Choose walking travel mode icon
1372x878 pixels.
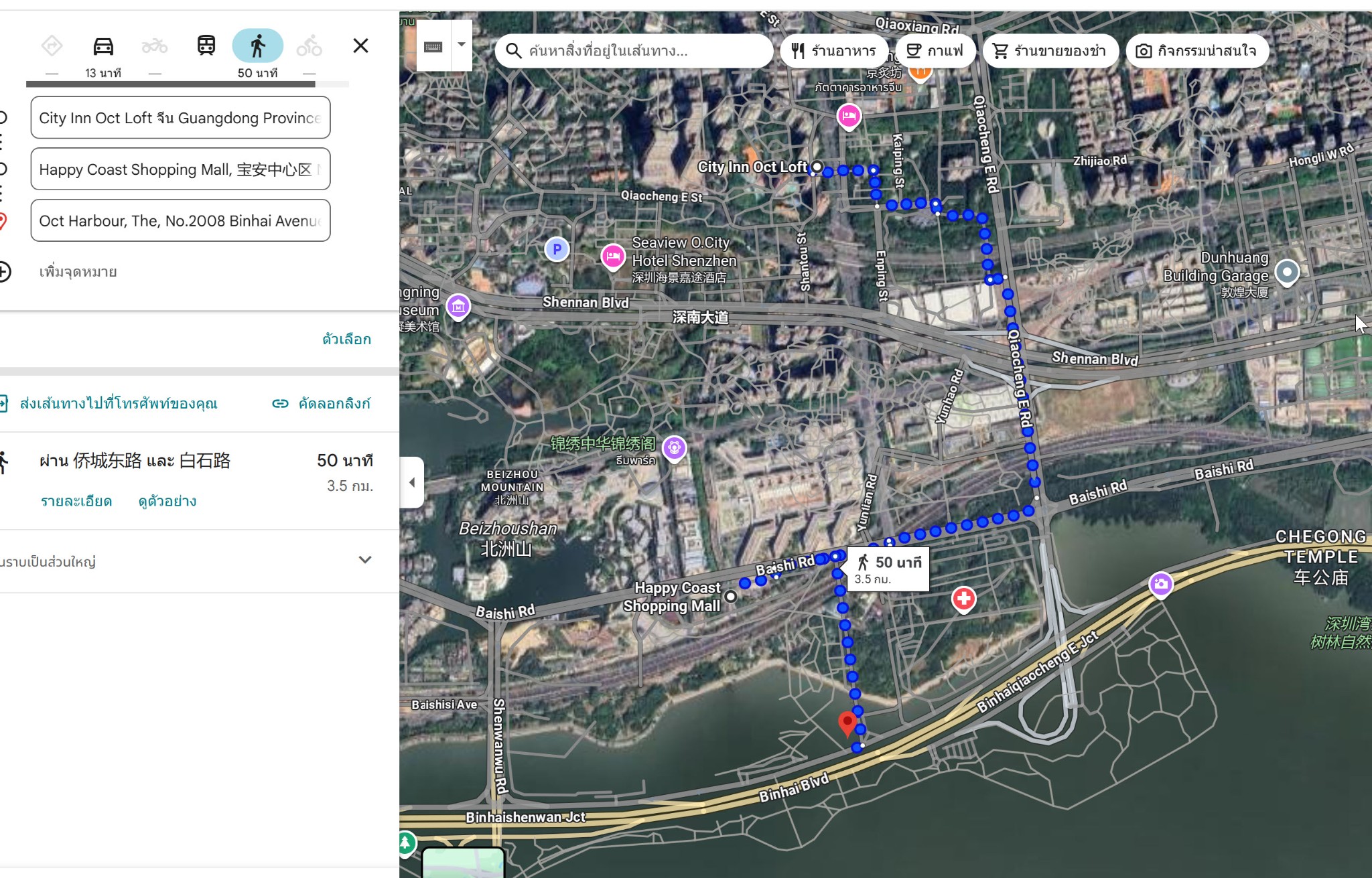[x=258, y=46]
